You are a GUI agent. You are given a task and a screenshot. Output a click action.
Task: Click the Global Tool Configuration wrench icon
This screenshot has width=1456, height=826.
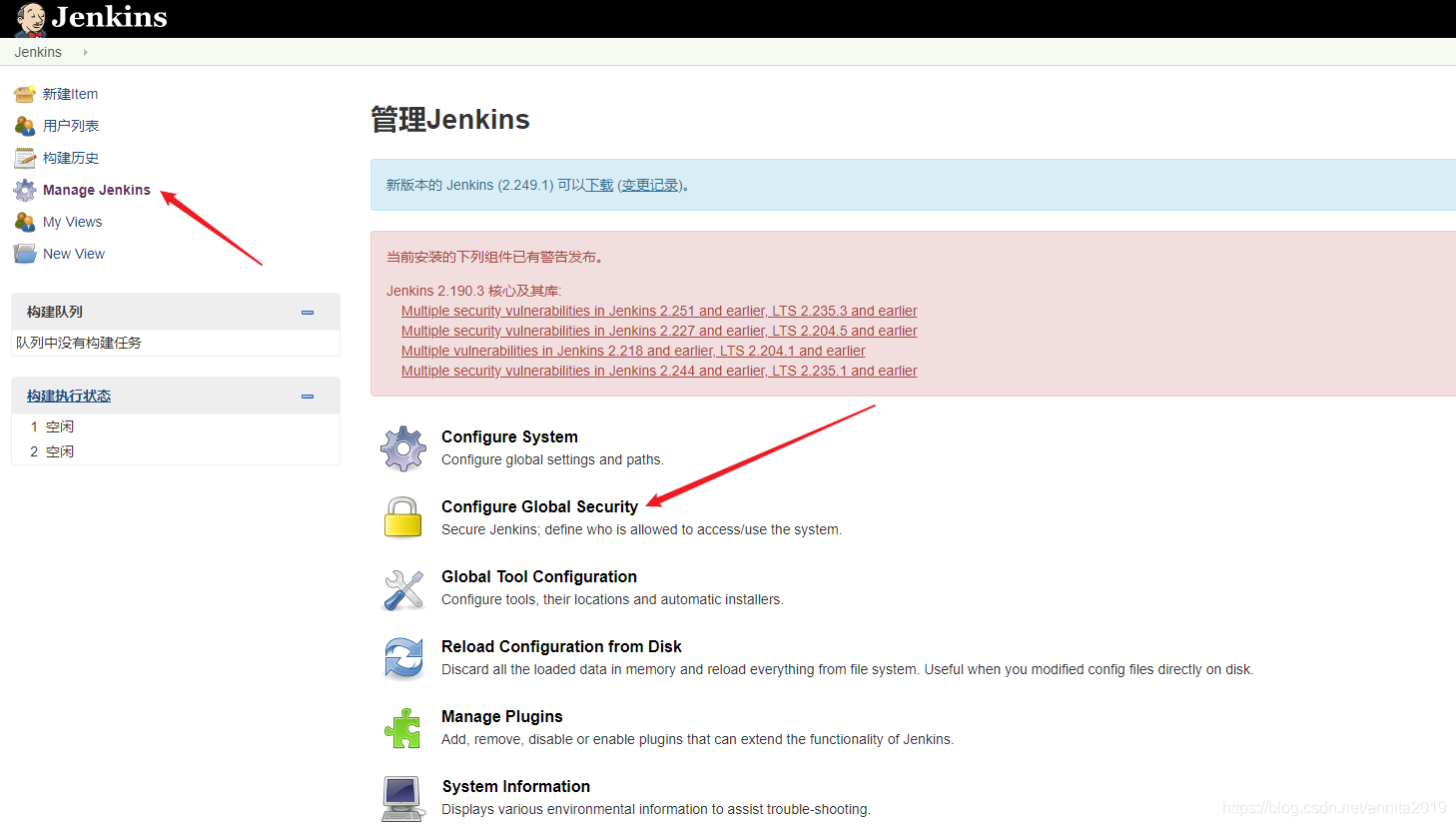[403, 589]
